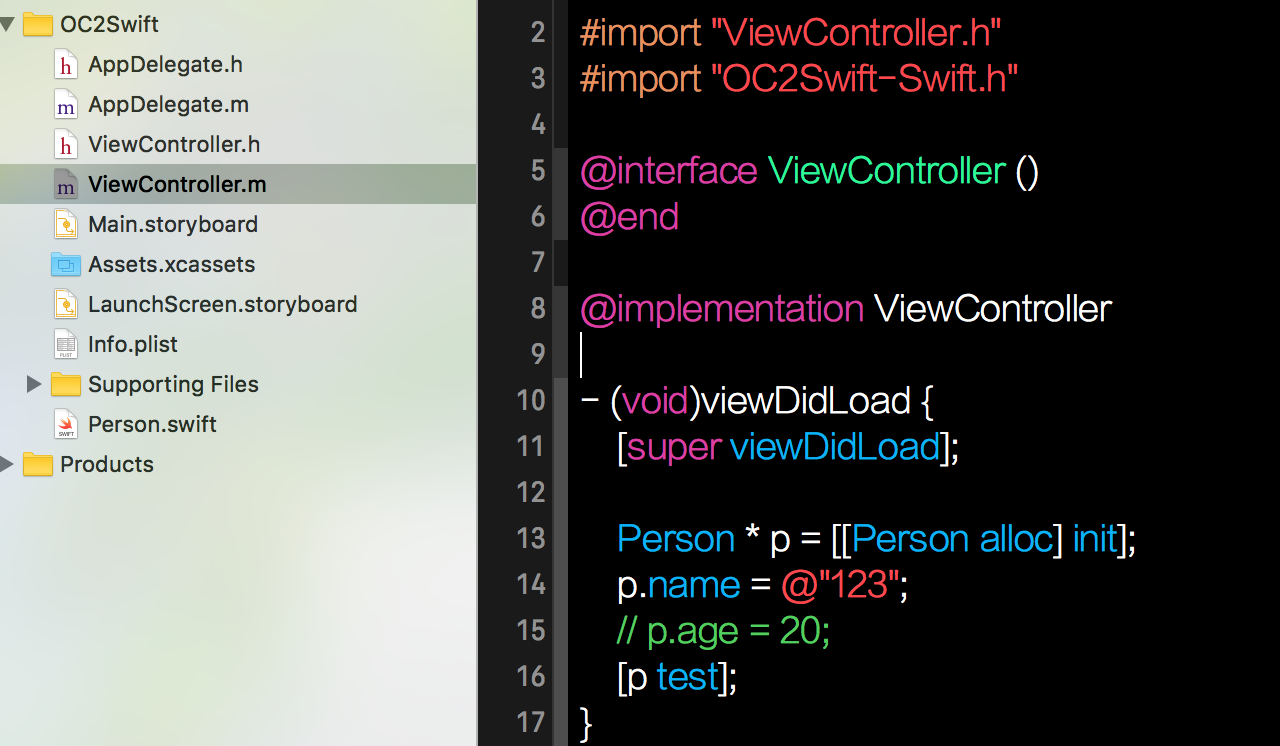Click line number 16 in the gutter
The image size is (1280, 746).
(530, 676)
